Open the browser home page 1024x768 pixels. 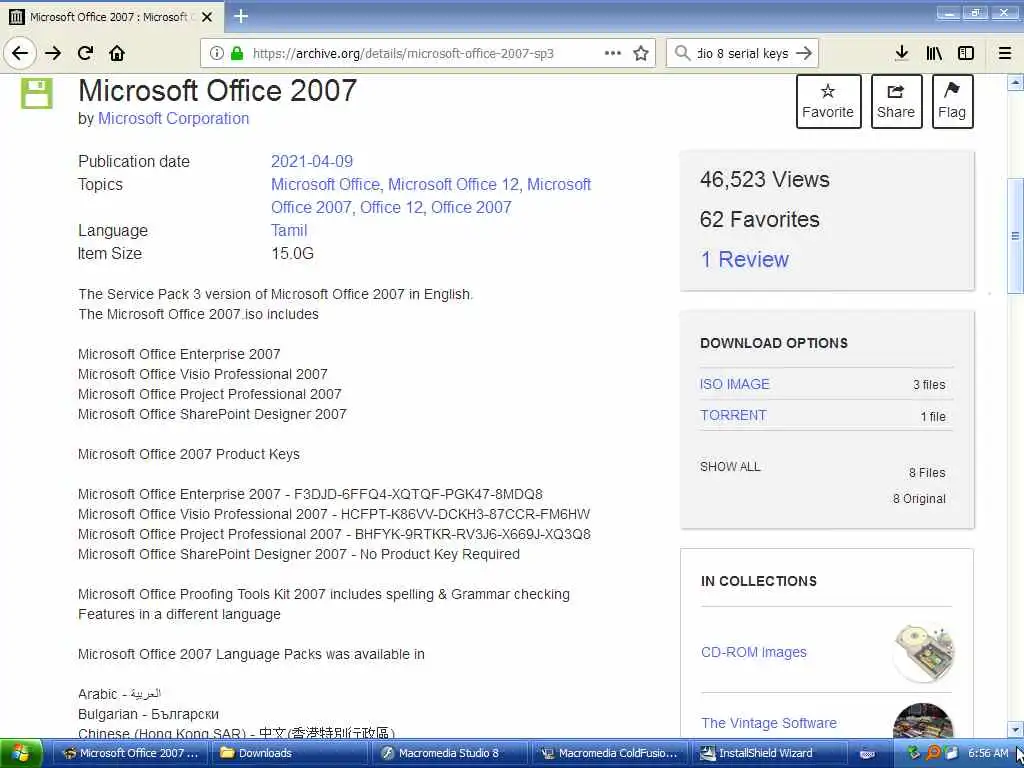tap(117, 53)
